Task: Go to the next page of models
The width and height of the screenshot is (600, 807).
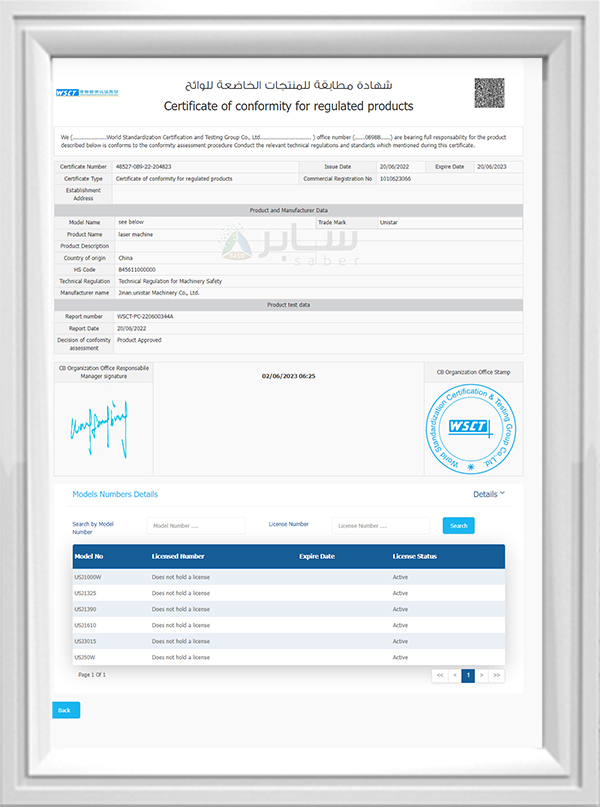Action: click(x=482, y=676)
